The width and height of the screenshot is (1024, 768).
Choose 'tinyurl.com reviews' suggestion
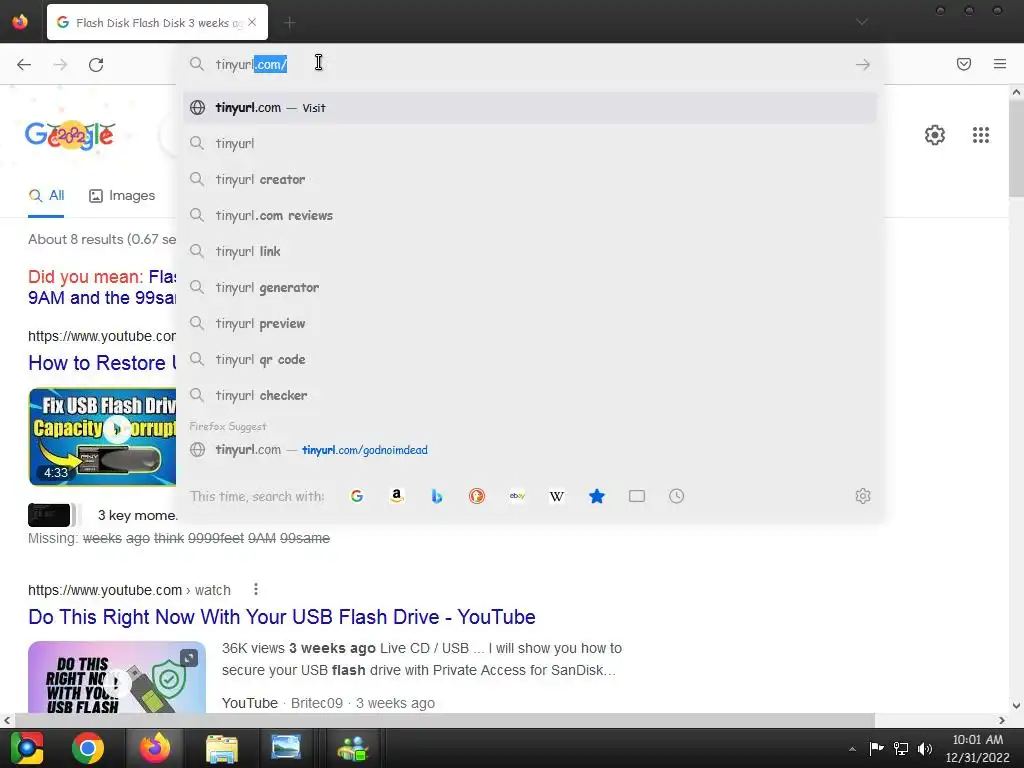tap(530, 216)
